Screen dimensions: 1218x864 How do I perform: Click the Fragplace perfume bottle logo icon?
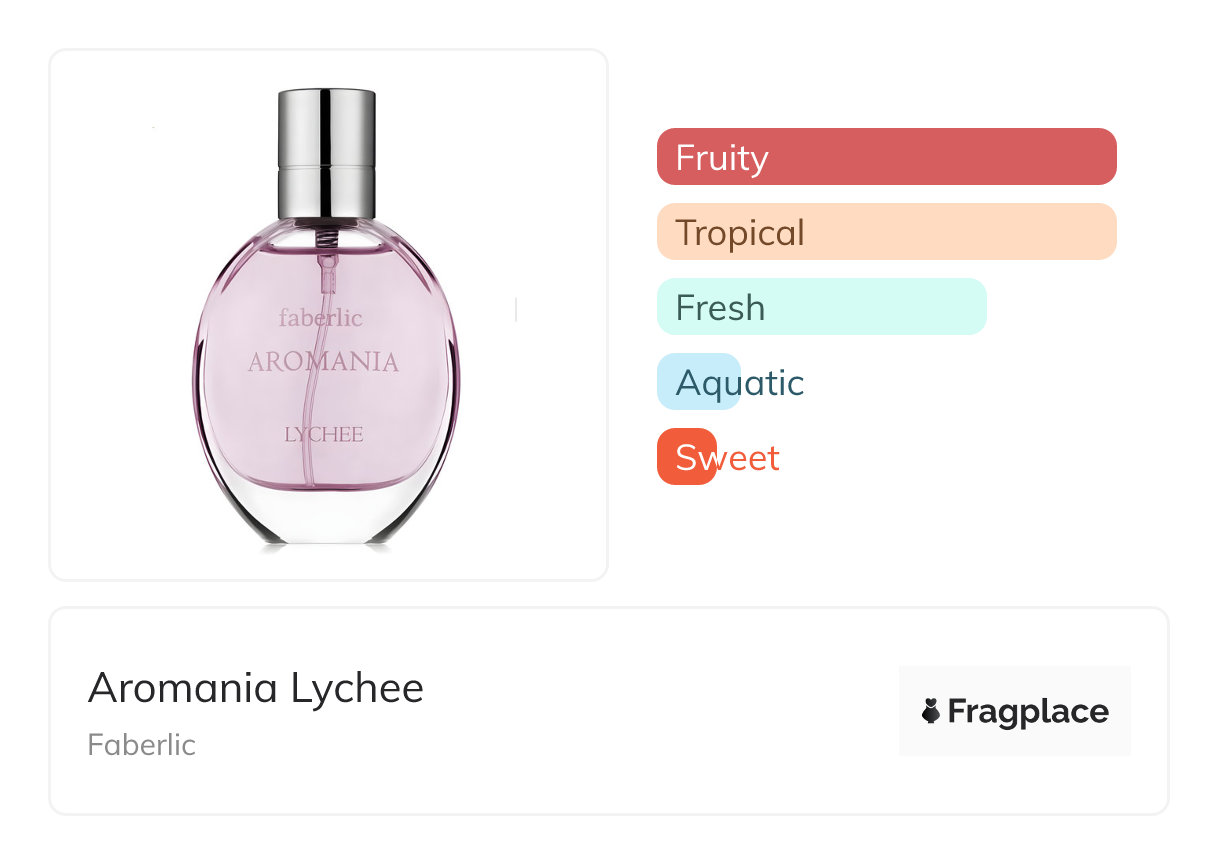tap(931, 711)
